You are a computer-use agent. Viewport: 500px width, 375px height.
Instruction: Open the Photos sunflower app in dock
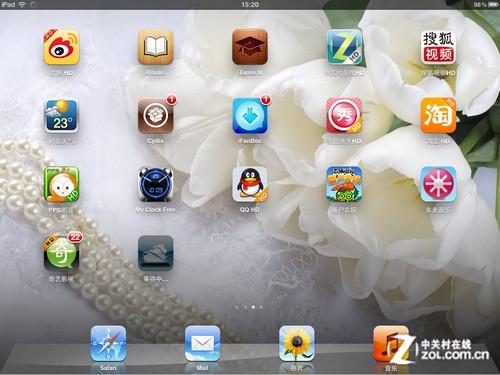click(297, 344)
